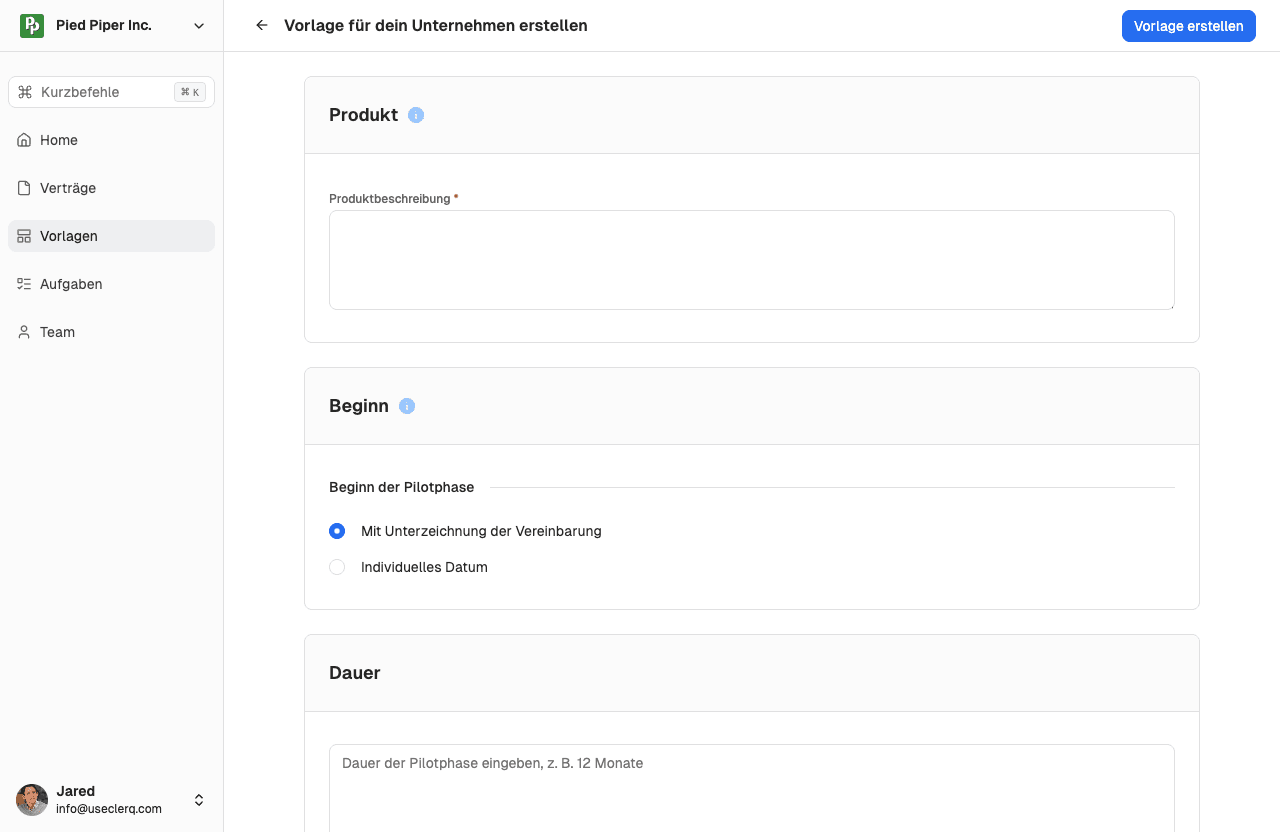Open the Home section in the sidebar
The width and height of the screenshot is (1280, 832).
pyautogui.click(x=59, y=140)
